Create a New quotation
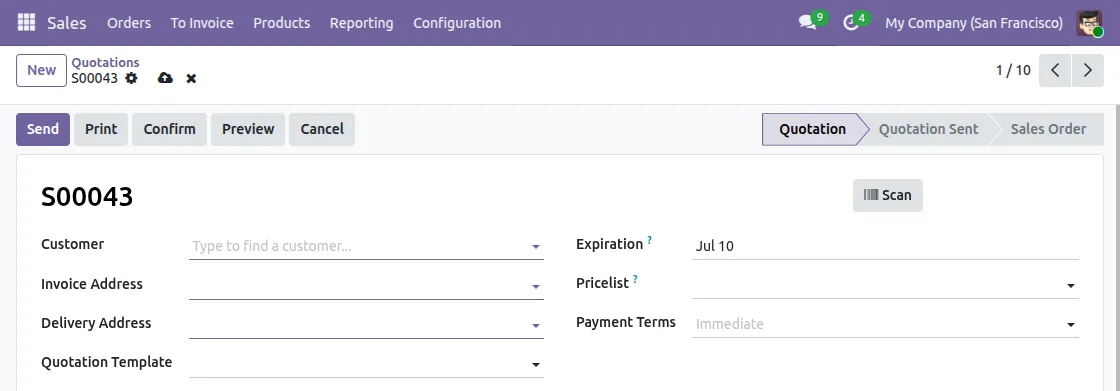 (41, 70)
